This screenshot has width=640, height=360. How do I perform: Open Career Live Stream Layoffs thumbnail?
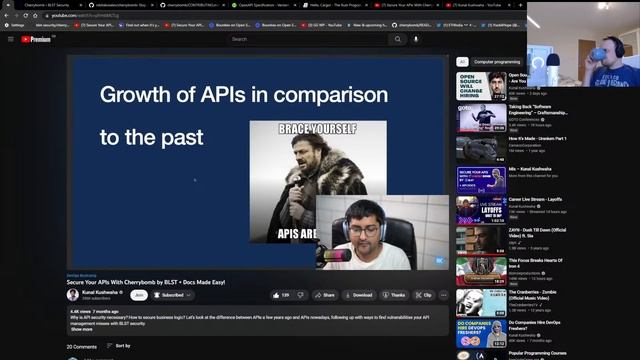(x=481, y=210)
